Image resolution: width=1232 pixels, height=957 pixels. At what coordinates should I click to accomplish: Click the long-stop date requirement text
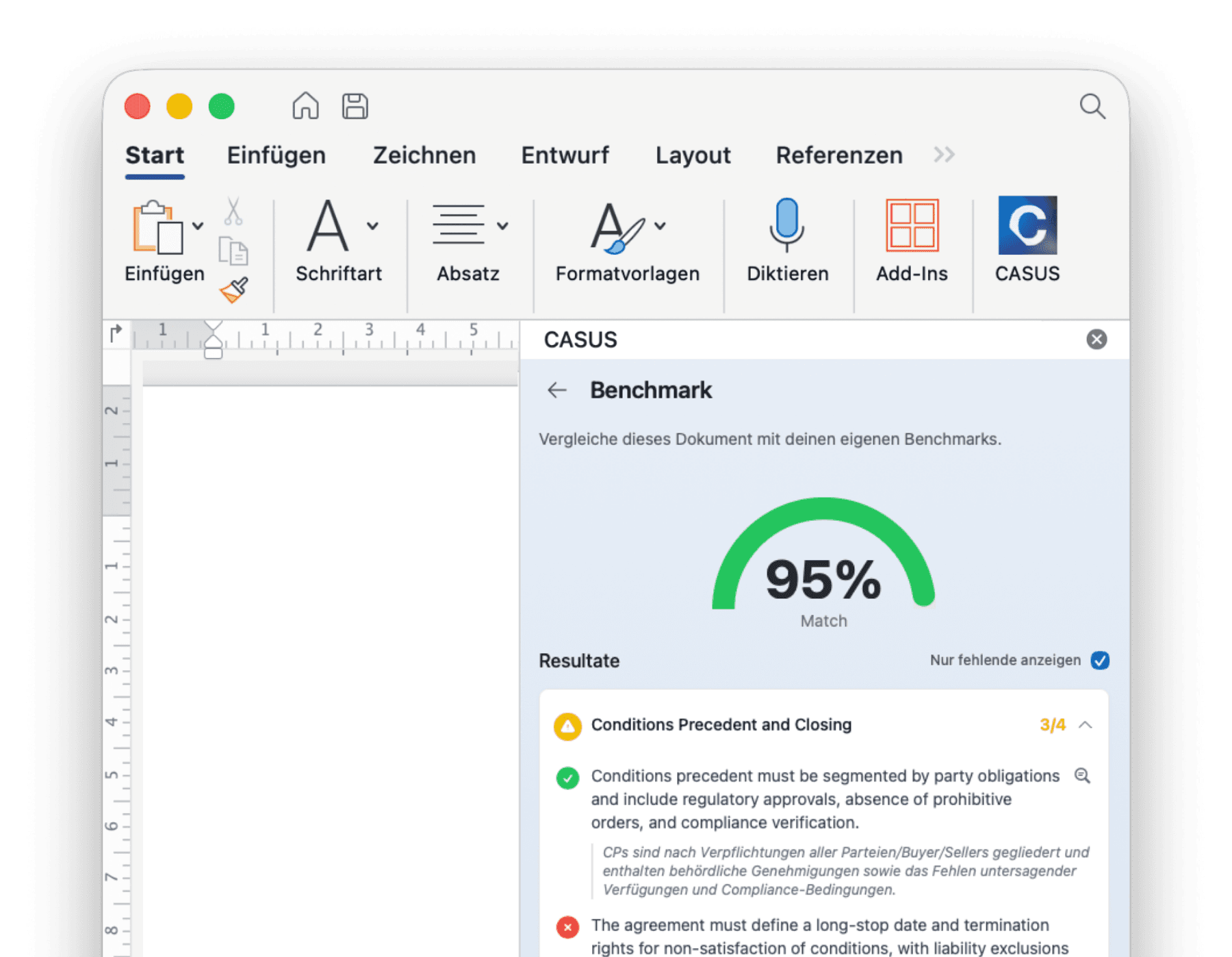pyautogui.click(x=830, y=936)
